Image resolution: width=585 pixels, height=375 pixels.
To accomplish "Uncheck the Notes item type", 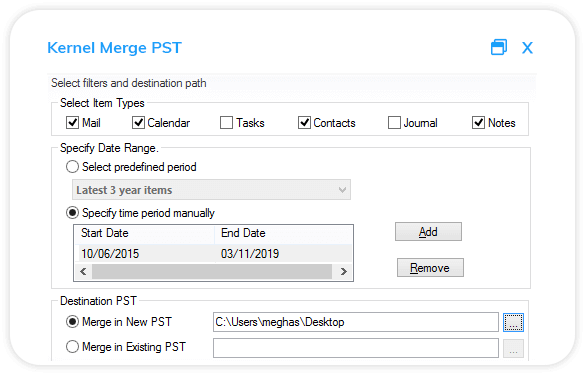I will coord(478,122).
